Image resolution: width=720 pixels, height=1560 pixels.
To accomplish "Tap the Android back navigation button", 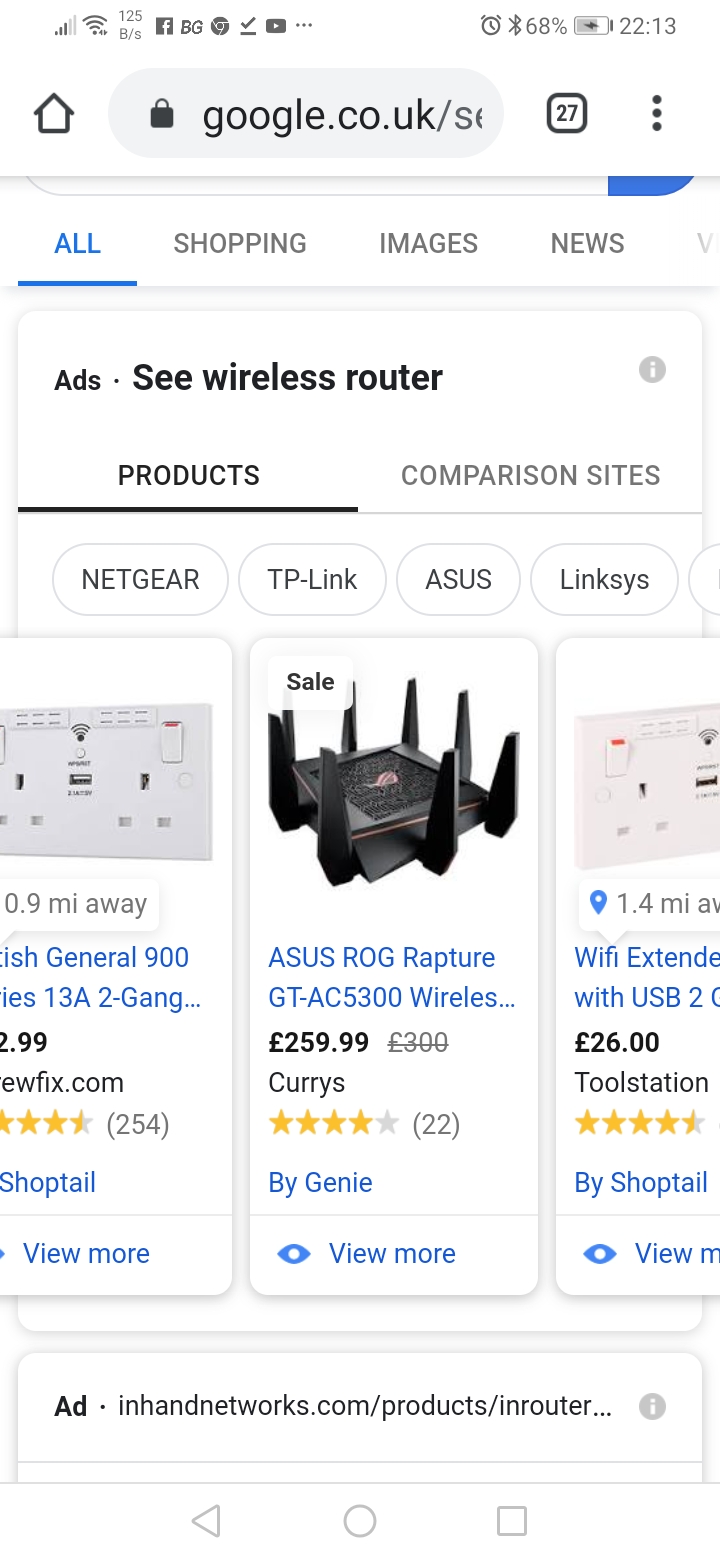I will (206, 1521).
